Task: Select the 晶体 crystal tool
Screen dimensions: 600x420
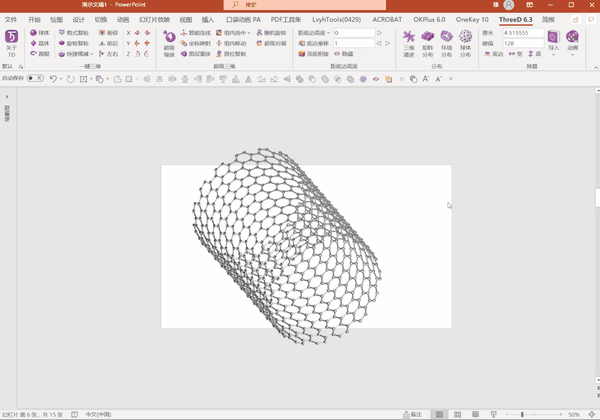Action: pos(40,43)
